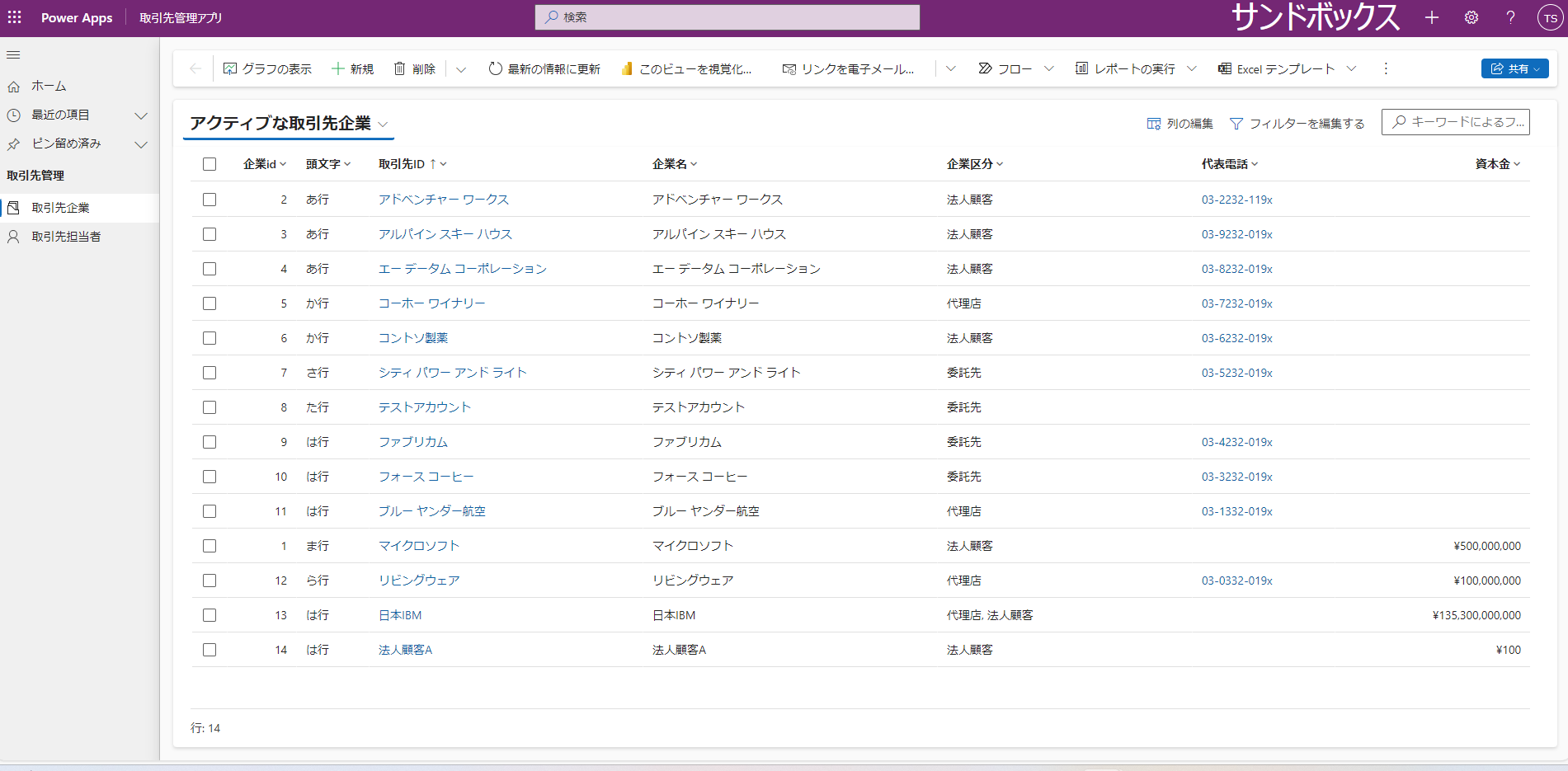Check the 日本IBM row checkbox

(210, 615)
